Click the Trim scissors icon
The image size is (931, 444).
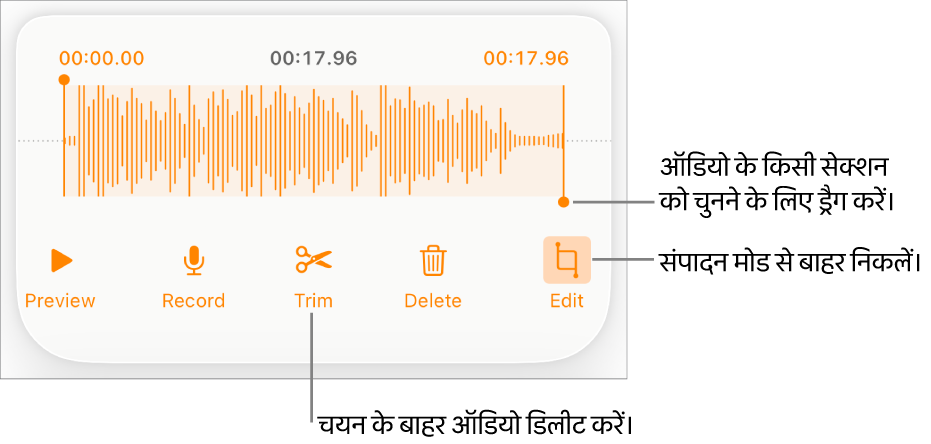click(314, 260)
